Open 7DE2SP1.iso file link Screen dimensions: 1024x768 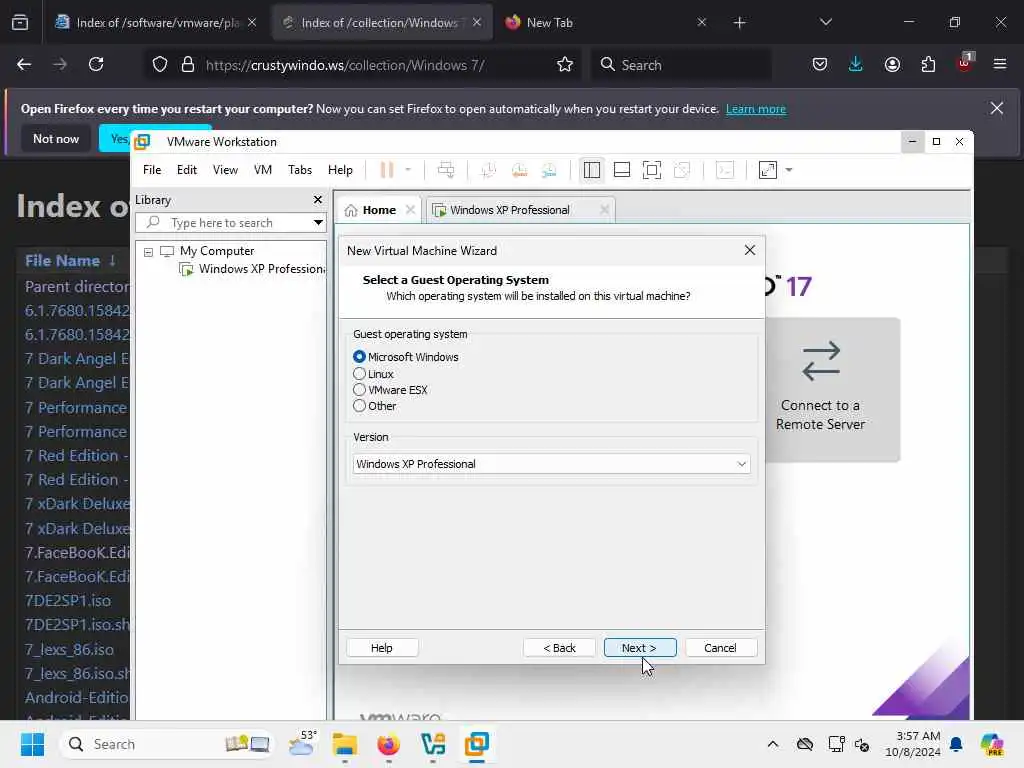68,601
